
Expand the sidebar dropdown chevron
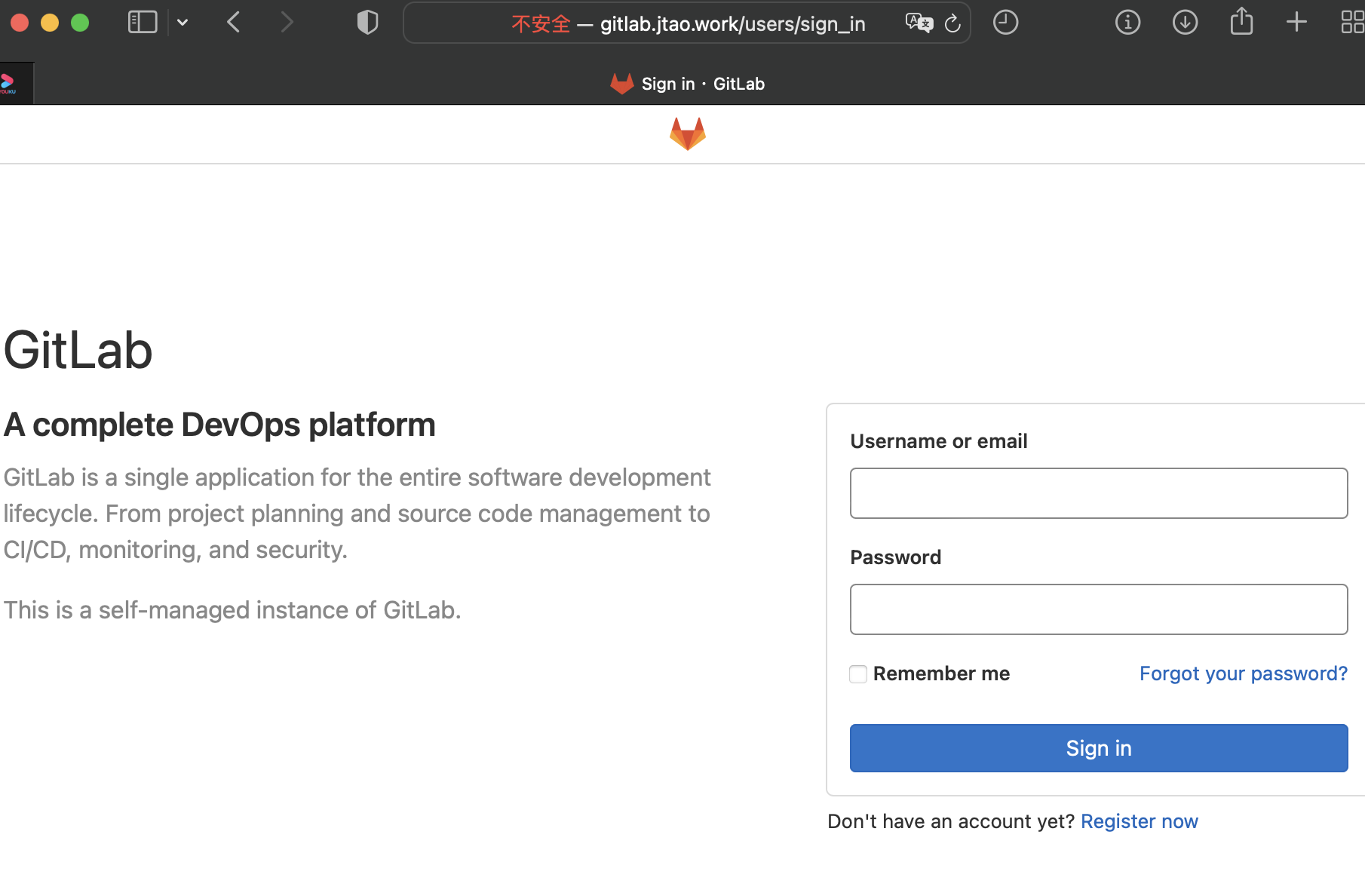[183, 23]
